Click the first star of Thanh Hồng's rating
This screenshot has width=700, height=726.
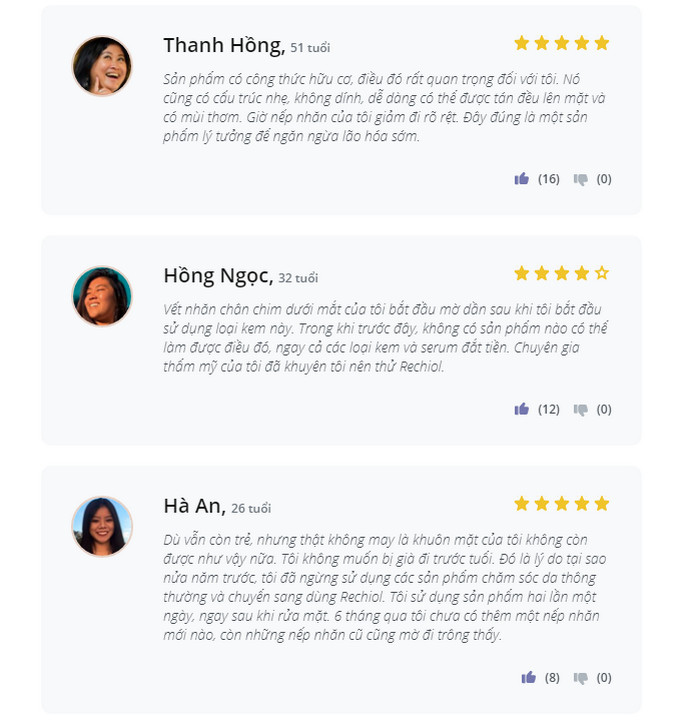click(521, 43)
